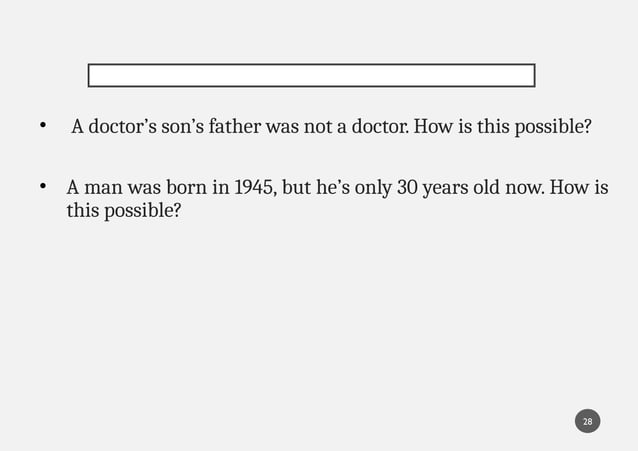The height and width of the screenshot is (451, 638).
Task: Click "but he's" in the second riddle
Action: 316,188
